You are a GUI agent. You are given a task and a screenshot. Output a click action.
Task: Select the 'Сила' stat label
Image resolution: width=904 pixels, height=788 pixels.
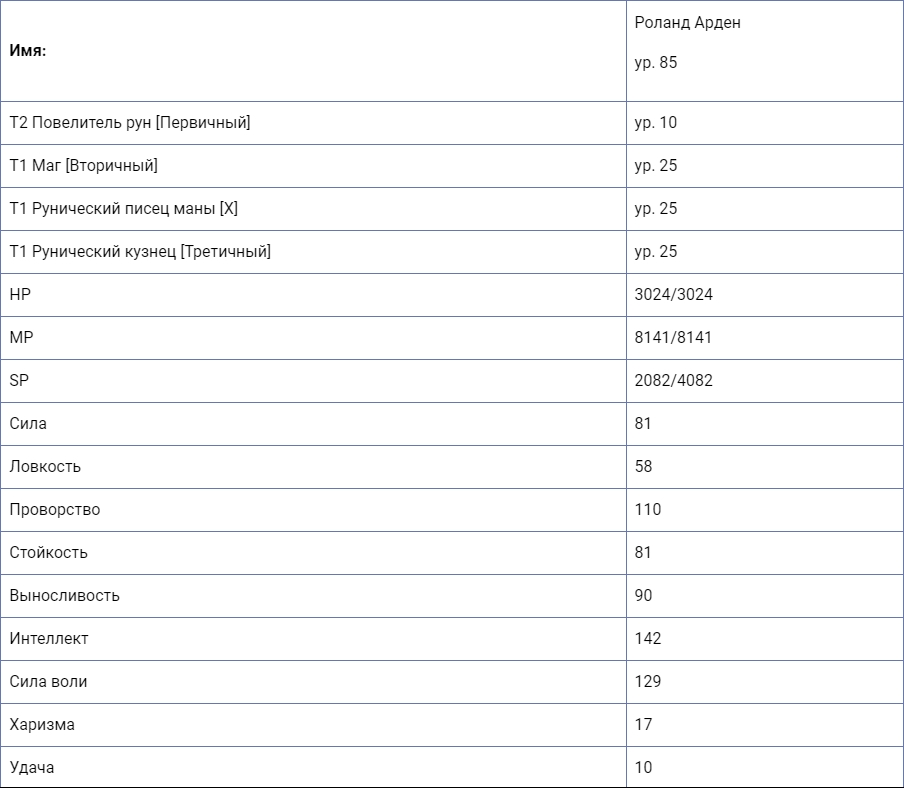point(28,424)
